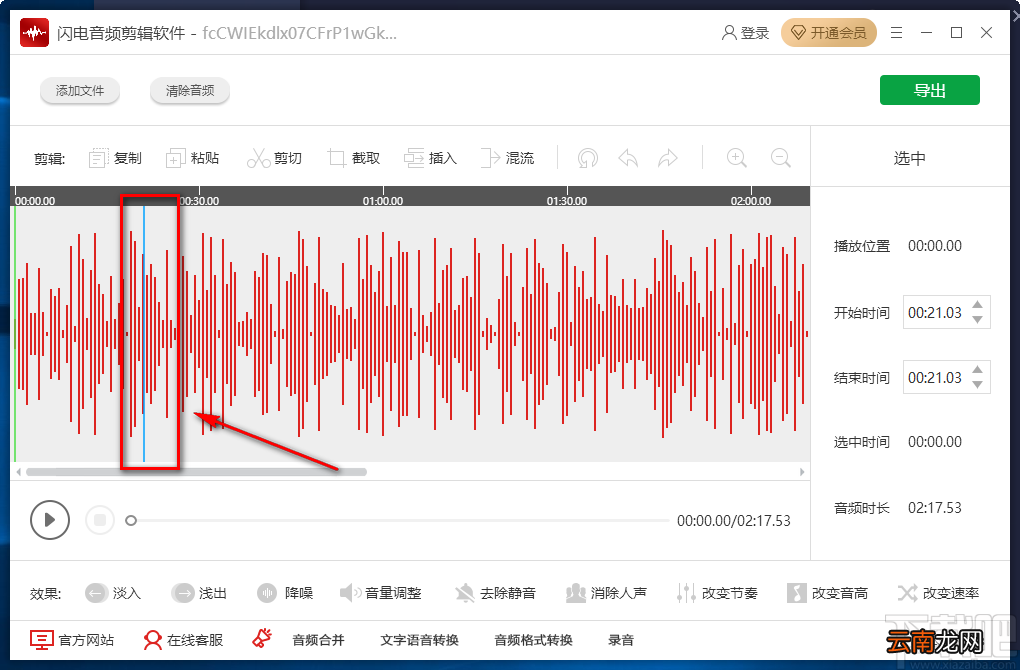Apply the Fade Out (浅出) effect
Image resolution: width=1020 pixels, height=670 pixels.
click(199, 593)
